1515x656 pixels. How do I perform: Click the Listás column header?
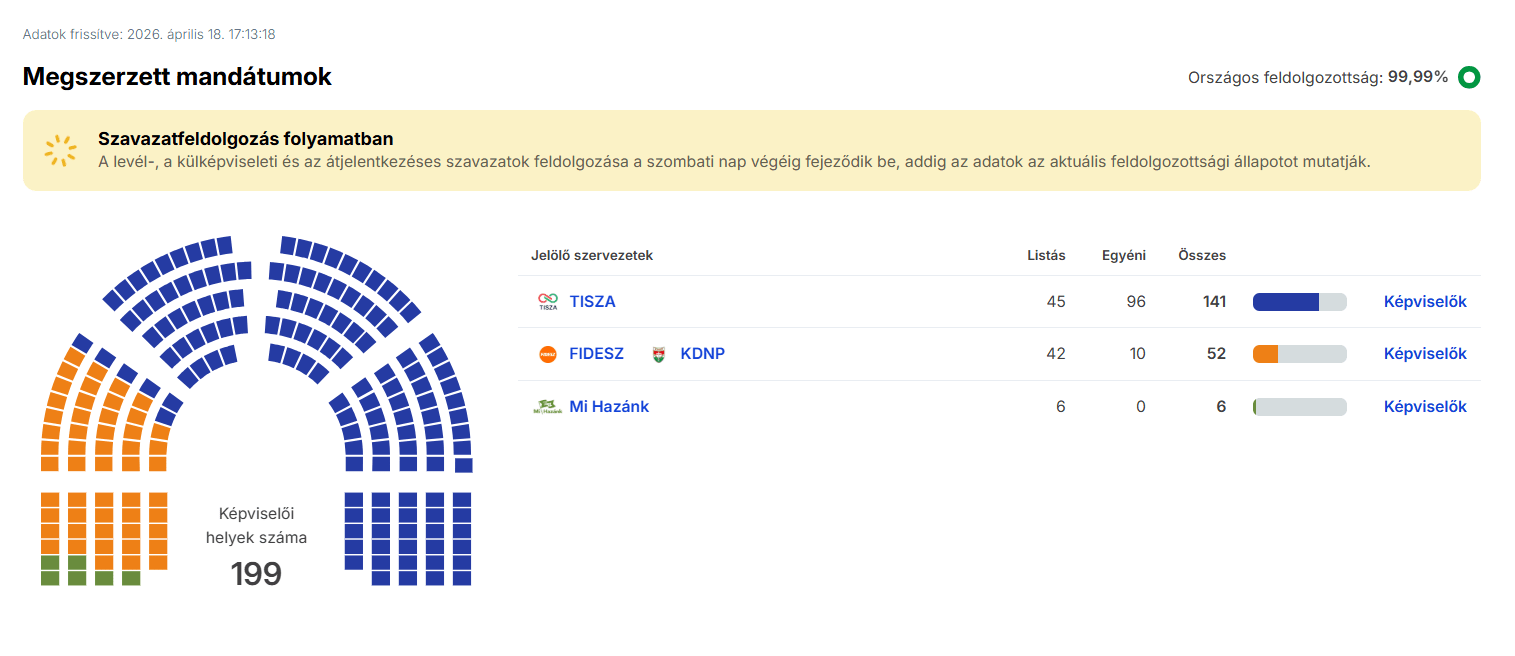pos(1046,256)
